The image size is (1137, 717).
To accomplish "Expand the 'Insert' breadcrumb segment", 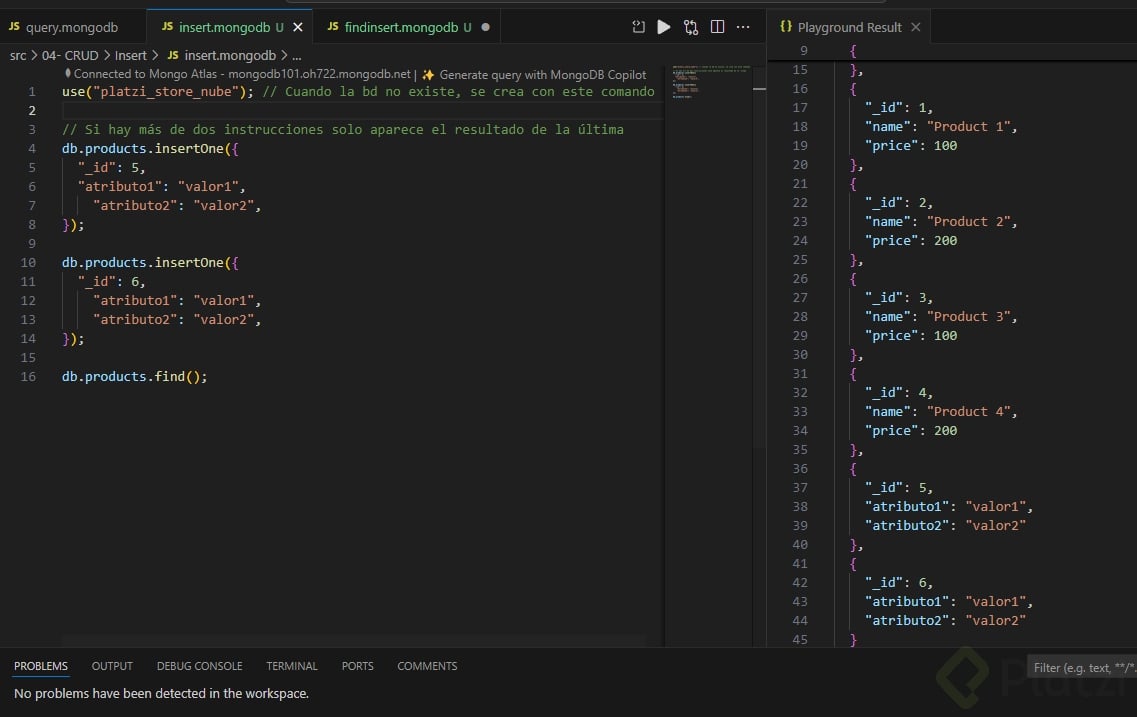I will (x=130, y=55).
